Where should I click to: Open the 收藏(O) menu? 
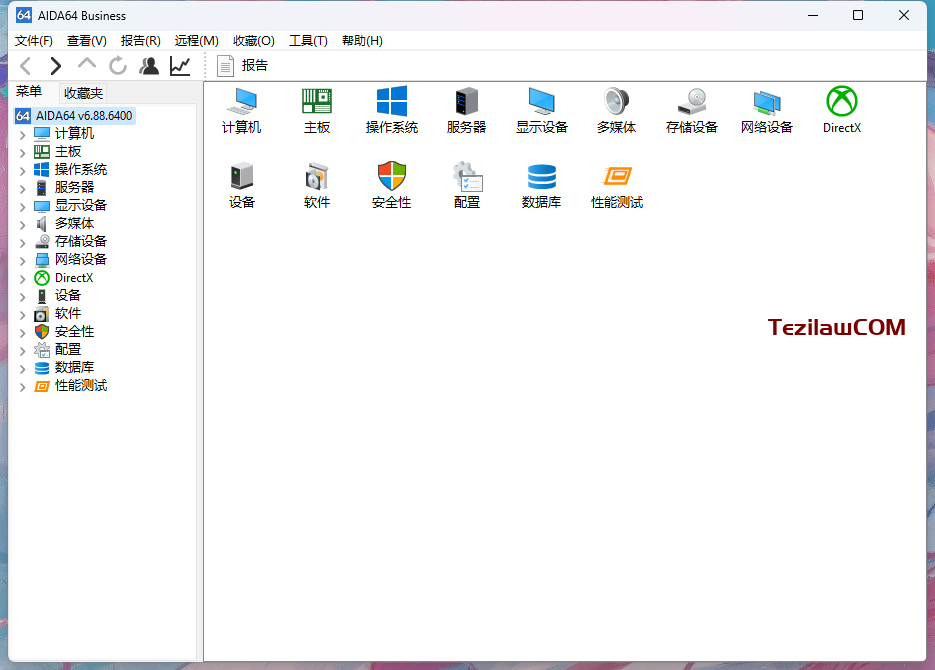(x=254, y=41)
